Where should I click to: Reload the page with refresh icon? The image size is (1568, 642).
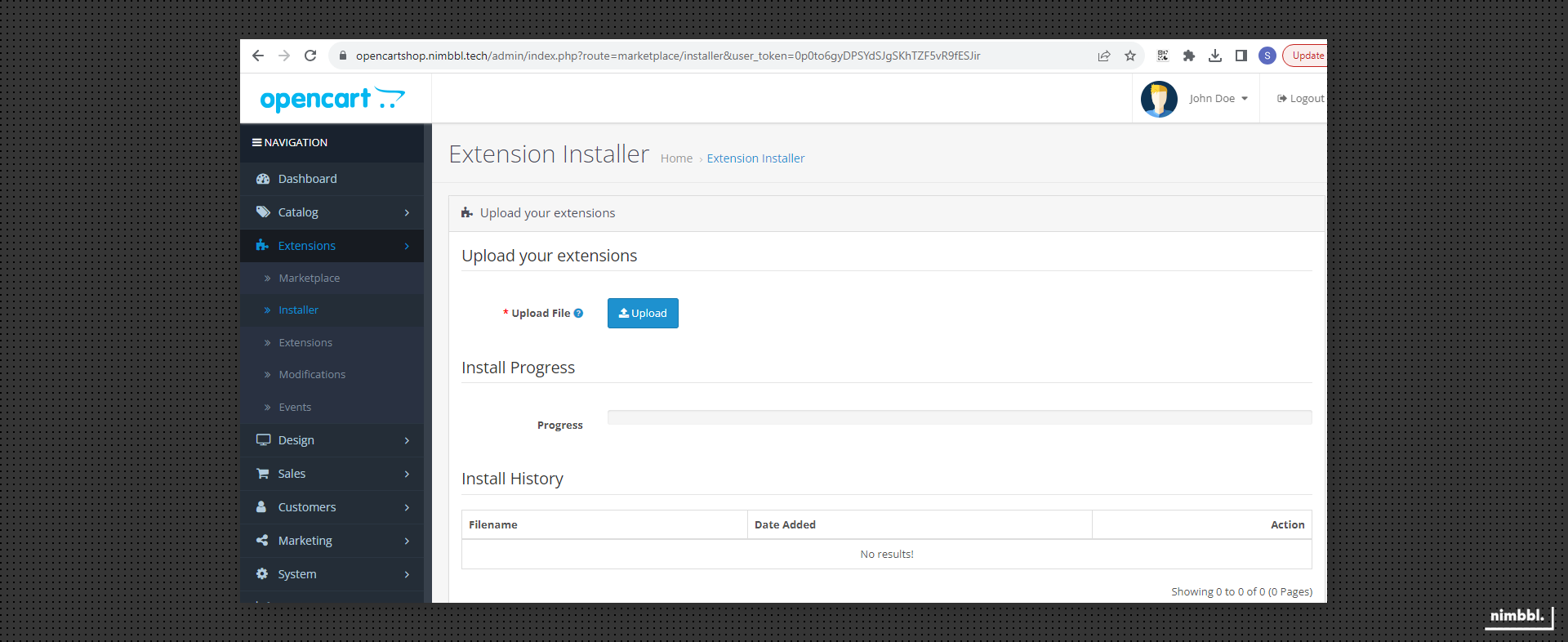point(310,56)
